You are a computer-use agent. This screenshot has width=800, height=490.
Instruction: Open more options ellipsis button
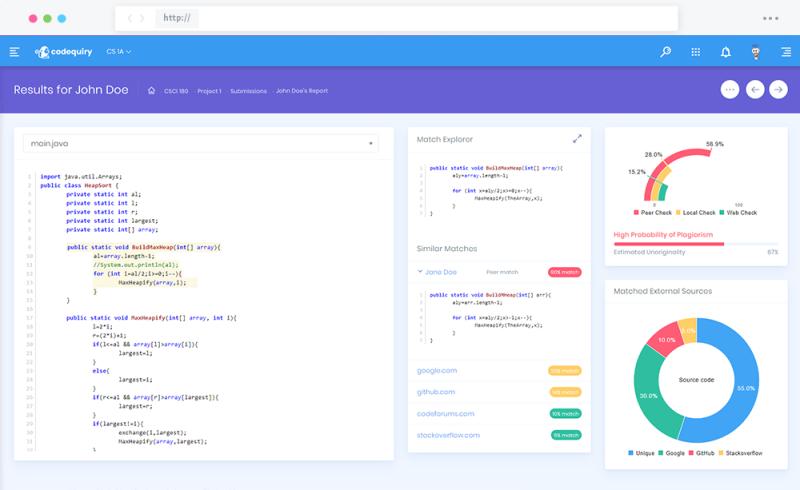click(x=730, y=90)
